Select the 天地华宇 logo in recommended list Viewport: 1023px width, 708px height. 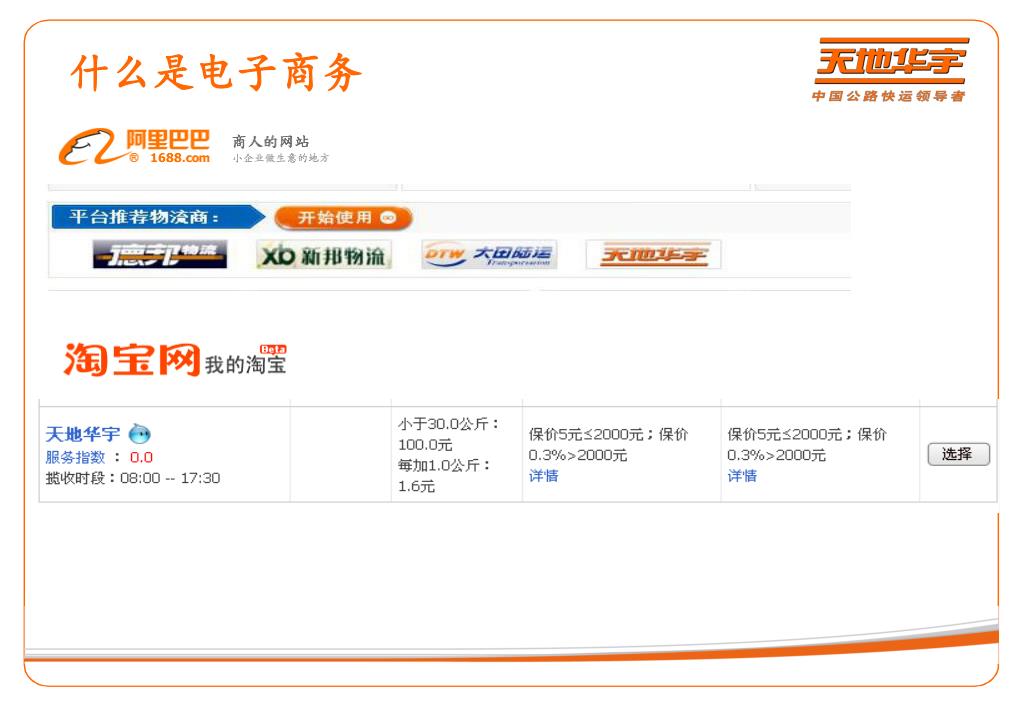pos(653,254)
